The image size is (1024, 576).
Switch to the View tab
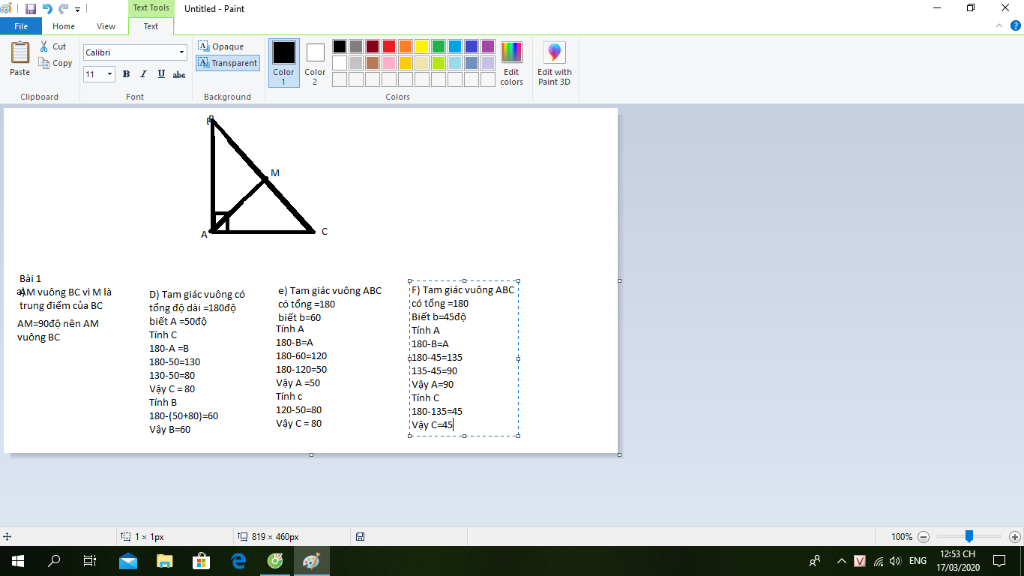coord(106,26)
